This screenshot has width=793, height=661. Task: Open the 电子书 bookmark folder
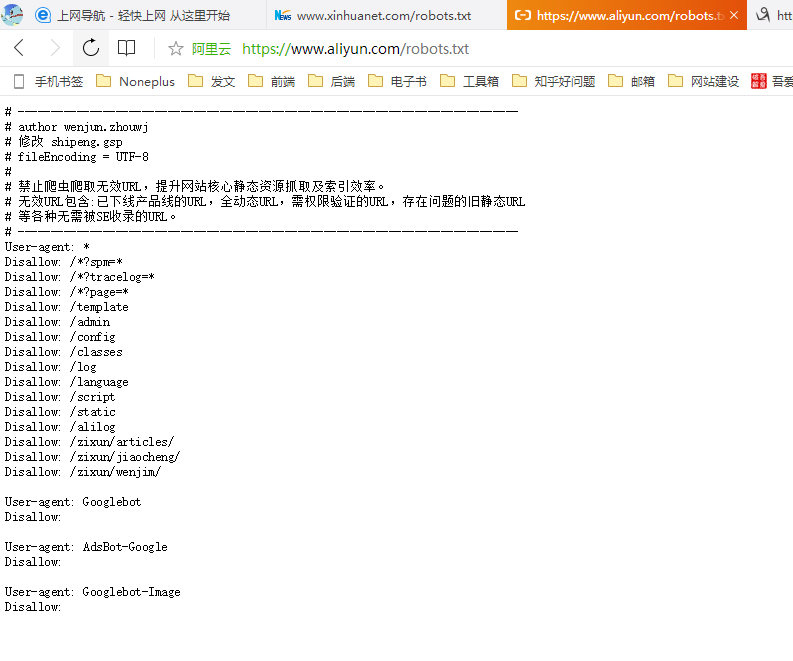click(397, 81)
